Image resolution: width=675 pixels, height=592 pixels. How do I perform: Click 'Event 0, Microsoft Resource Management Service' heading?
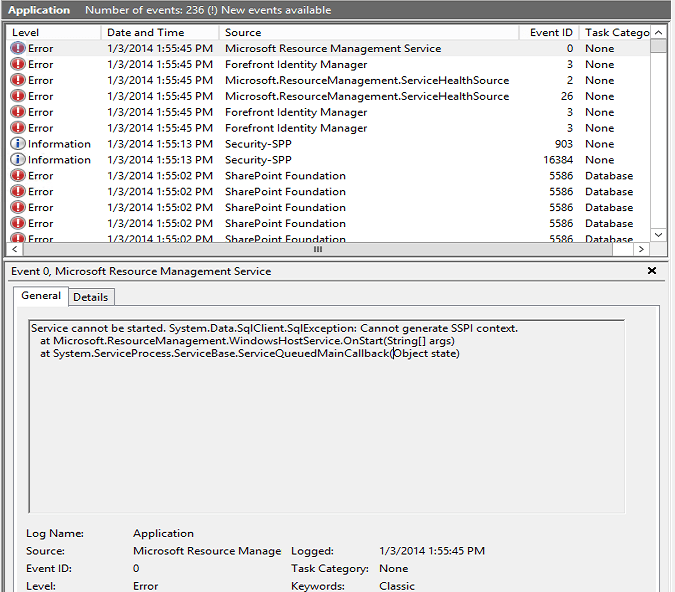click(x=141, y=271)
